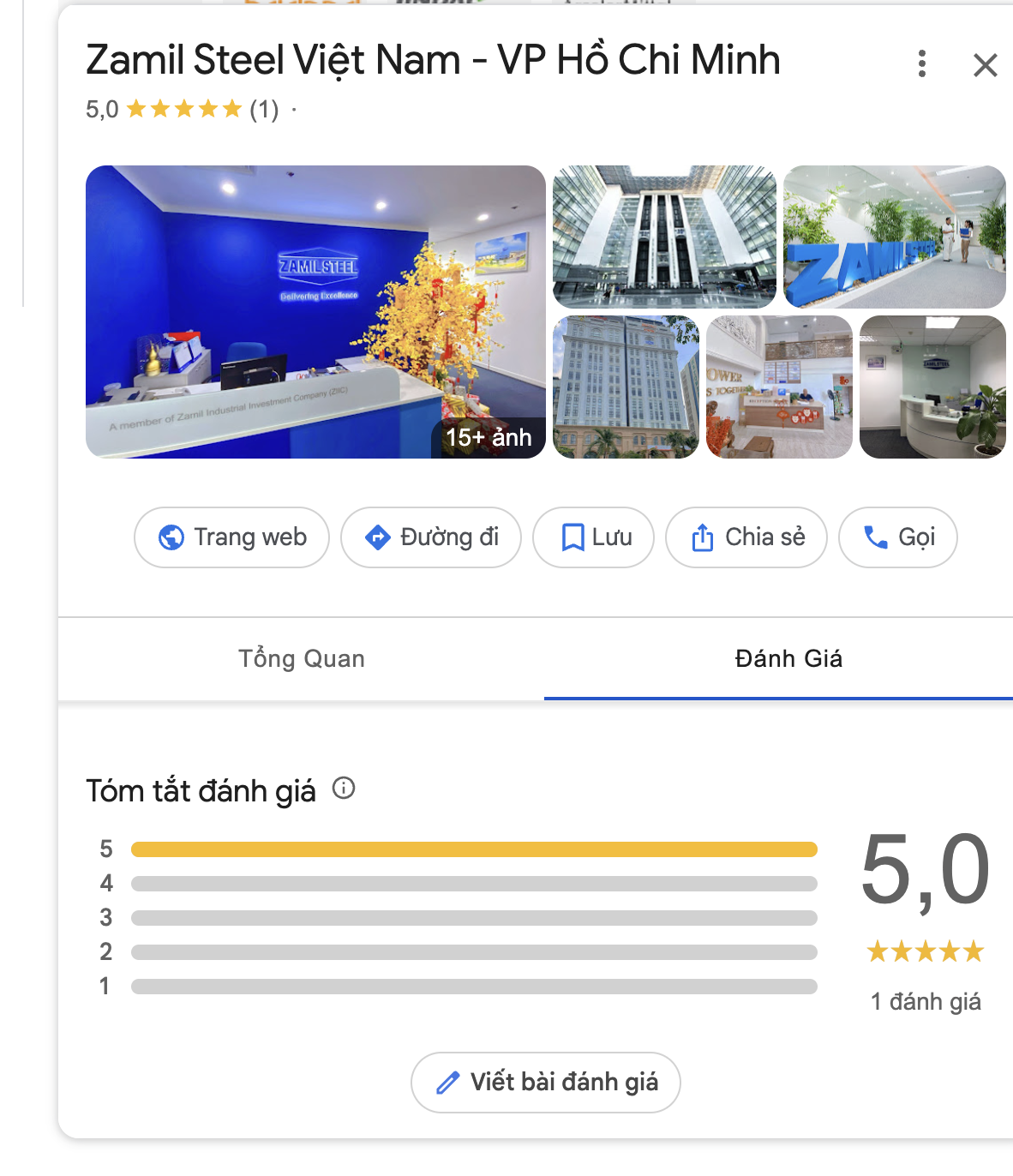Select the white hotel building photo
The width and height of the screenshot is (1013, 1176).
(625, 387)
